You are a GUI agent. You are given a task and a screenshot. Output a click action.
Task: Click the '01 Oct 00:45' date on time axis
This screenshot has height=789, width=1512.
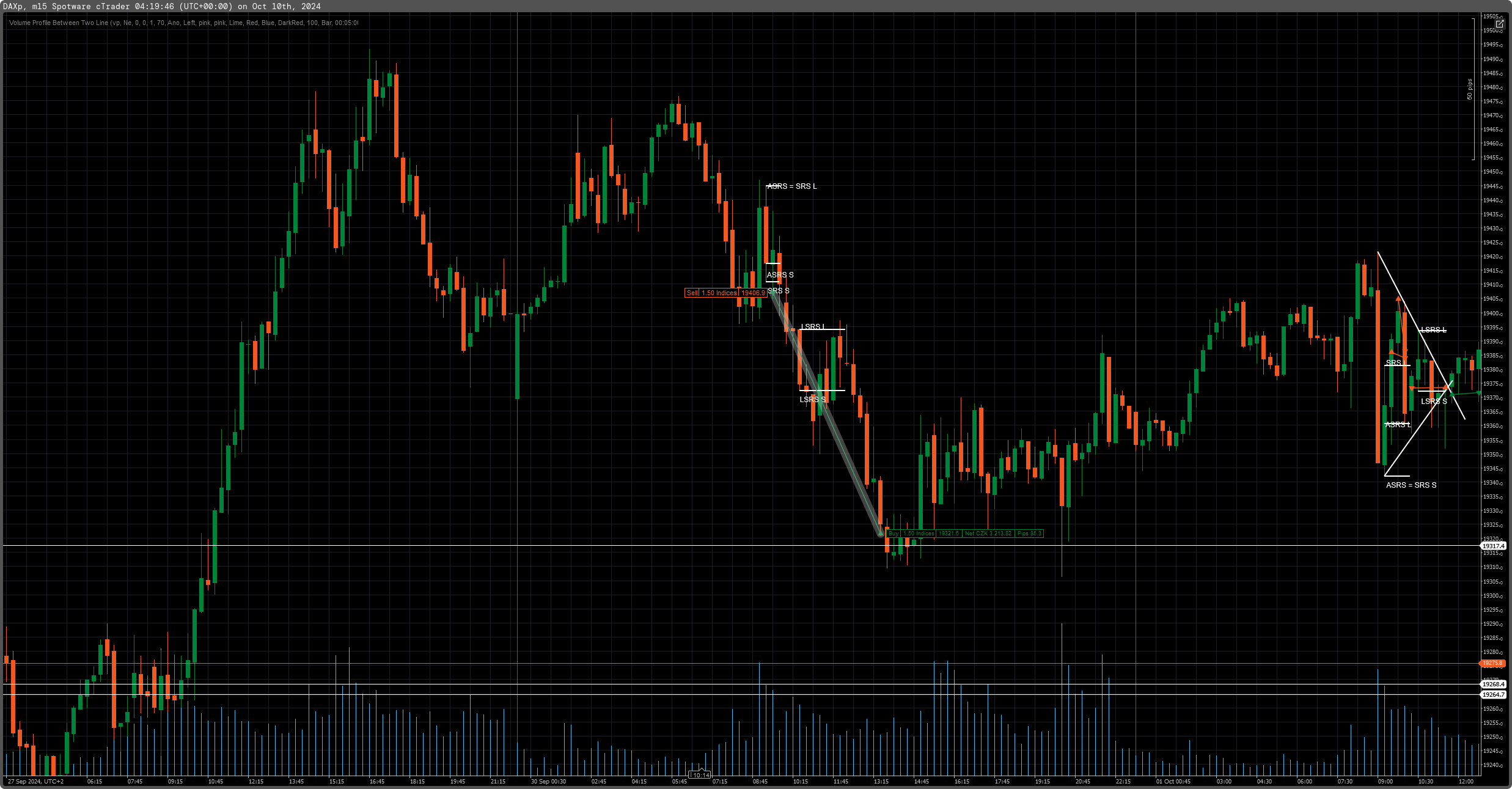pos(1173,781)
